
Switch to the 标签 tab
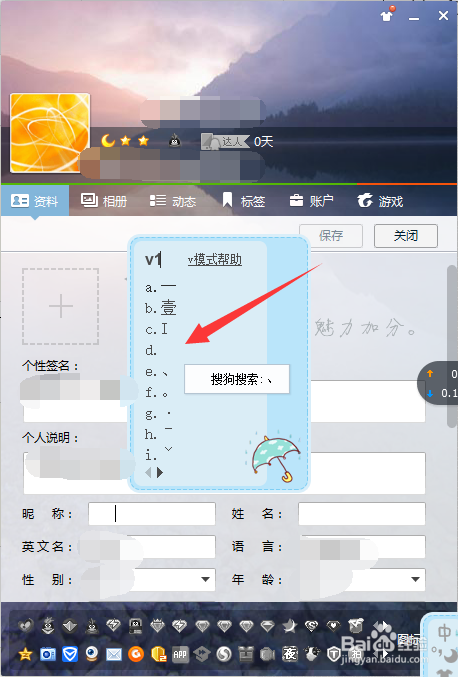[x=243, y=201]
